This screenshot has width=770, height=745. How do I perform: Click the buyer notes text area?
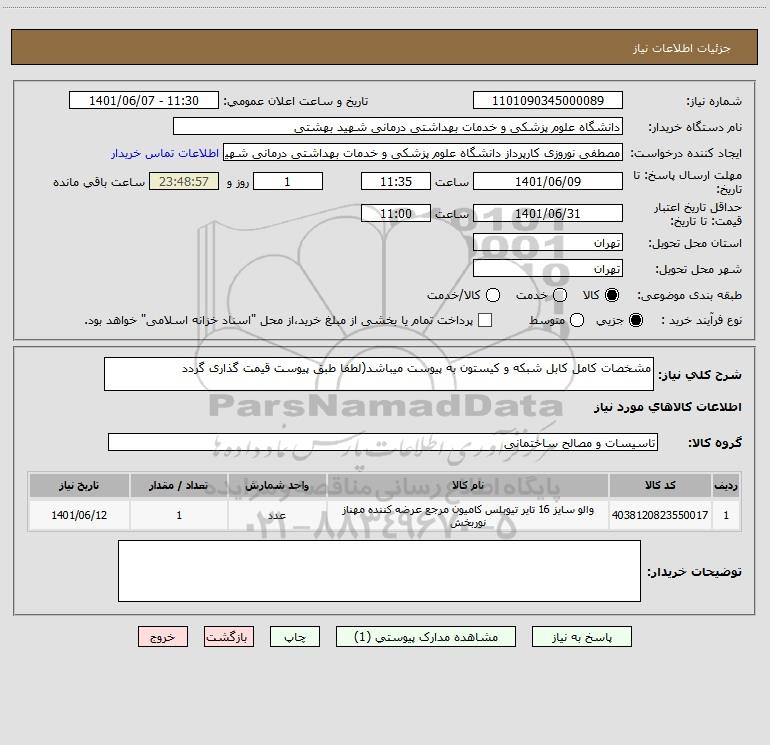pos(379,571)
